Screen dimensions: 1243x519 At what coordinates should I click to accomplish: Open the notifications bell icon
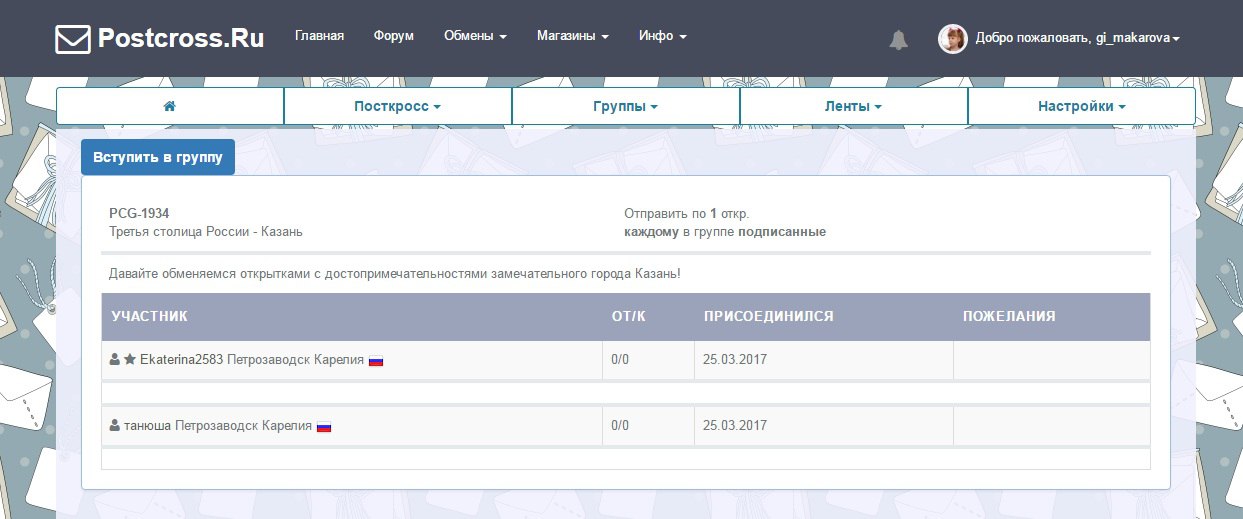tap(898, 39)
